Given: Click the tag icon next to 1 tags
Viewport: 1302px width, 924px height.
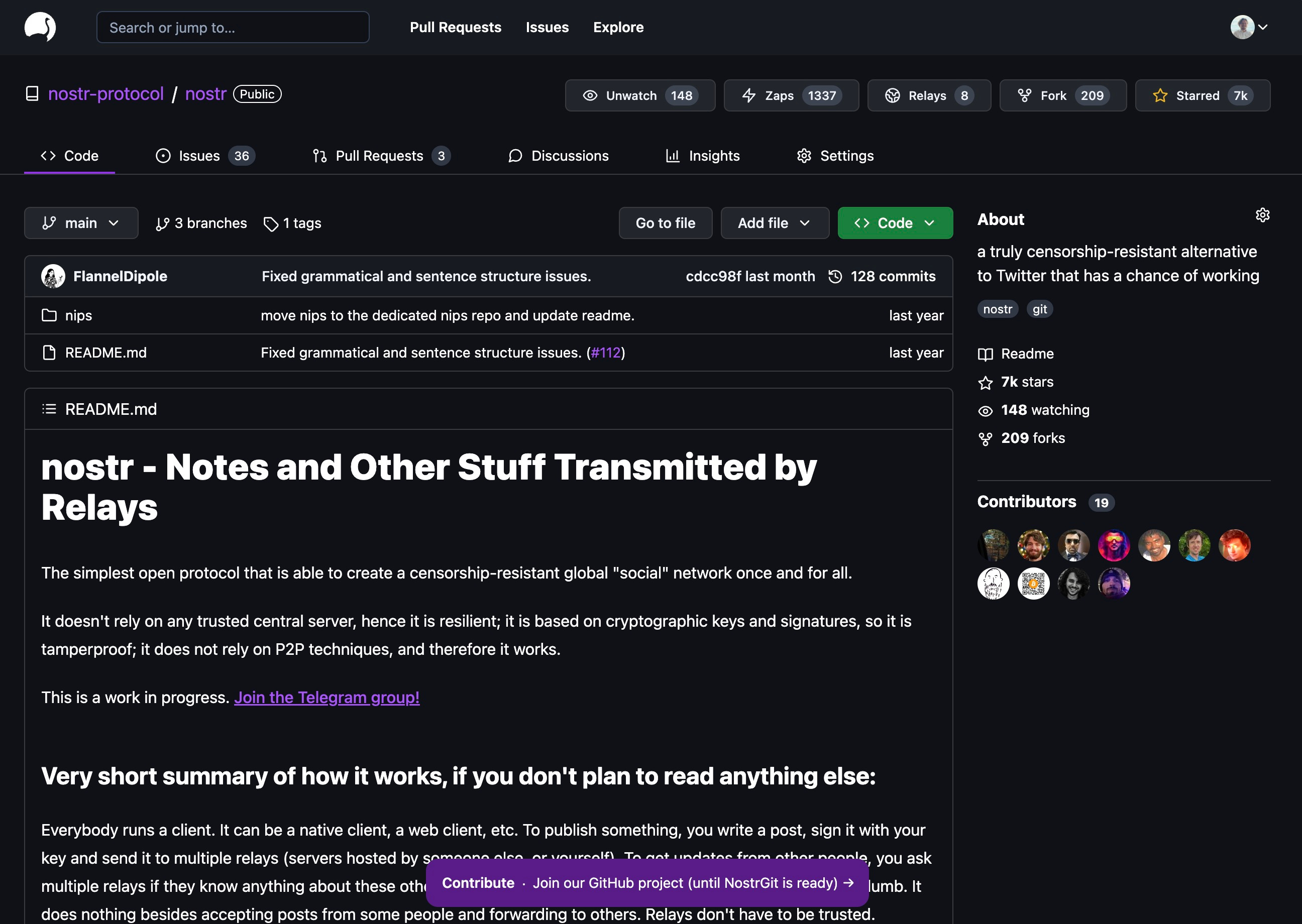Looking at the screenshot, I should click(x=270, y=223).
